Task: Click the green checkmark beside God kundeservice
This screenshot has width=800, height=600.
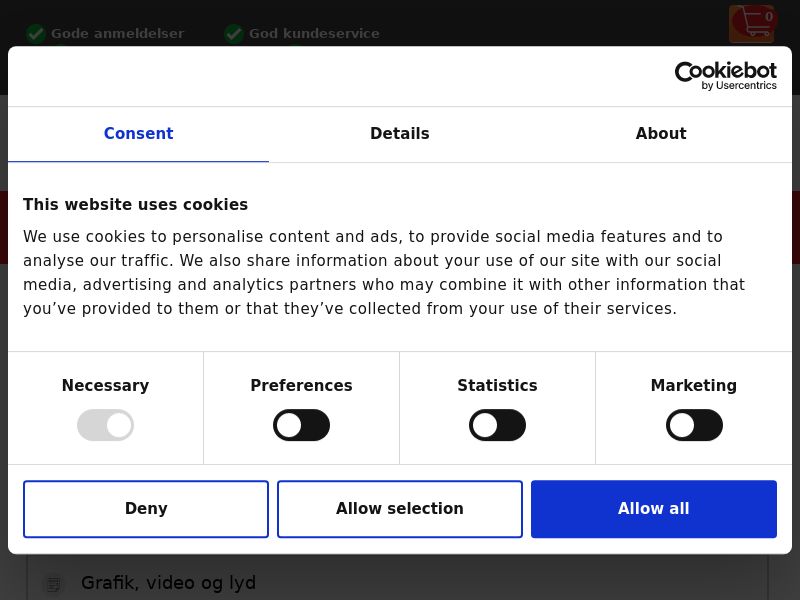Action: [x=234, y=34]
